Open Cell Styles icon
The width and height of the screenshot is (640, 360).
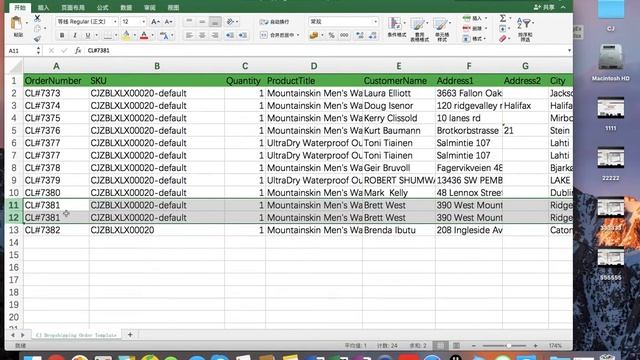[x=441, y=24]
